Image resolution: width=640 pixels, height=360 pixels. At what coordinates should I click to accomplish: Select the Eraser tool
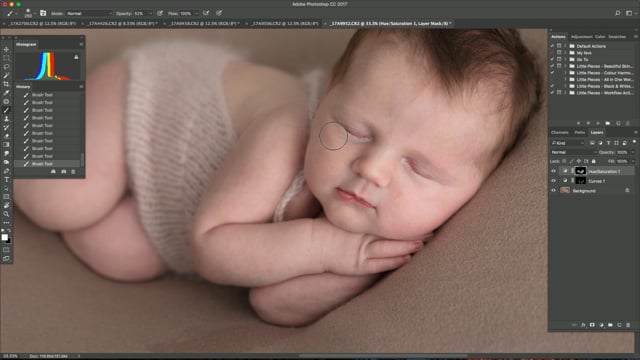tap(6, 136)
